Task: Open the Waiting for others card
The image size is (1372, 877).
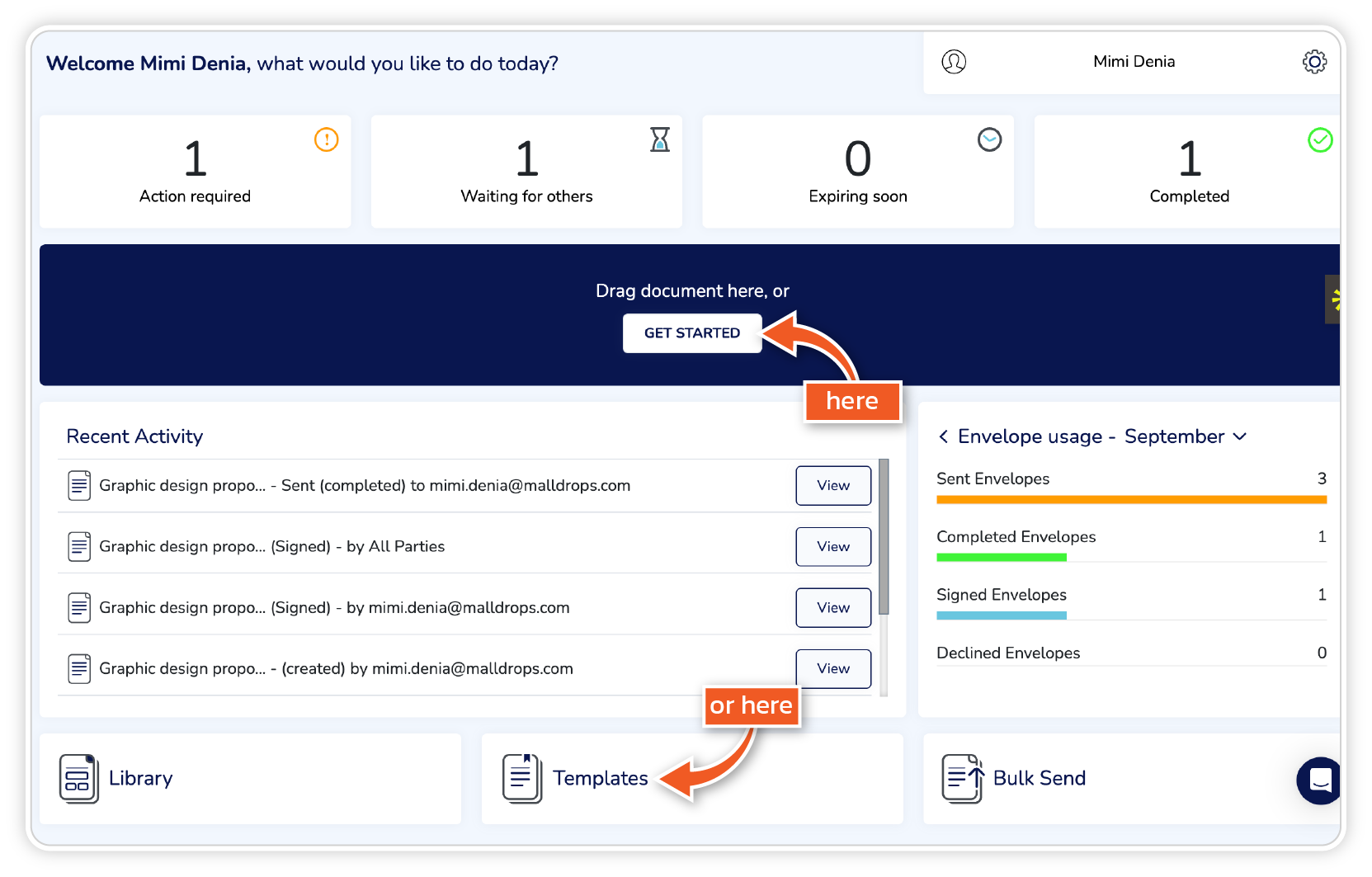Action: 526,172
